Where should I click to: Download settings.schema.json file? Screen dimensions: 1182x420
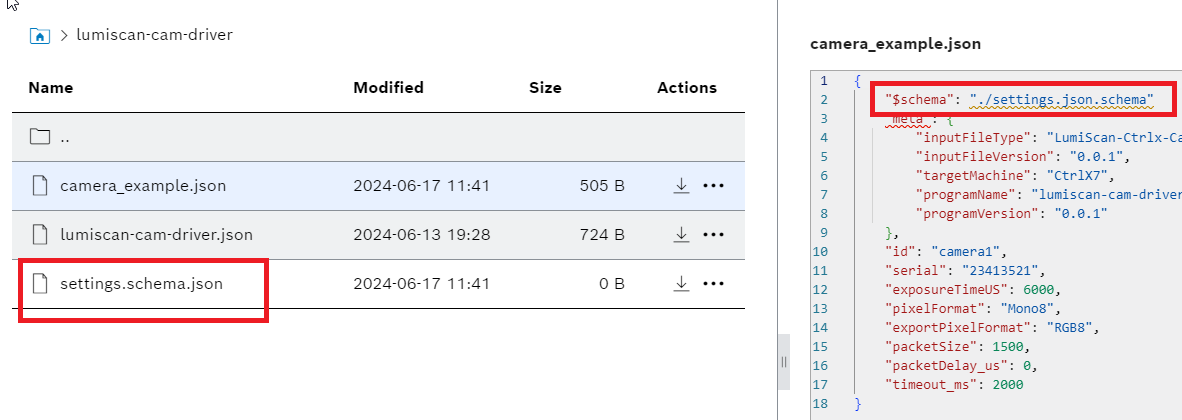681,284
